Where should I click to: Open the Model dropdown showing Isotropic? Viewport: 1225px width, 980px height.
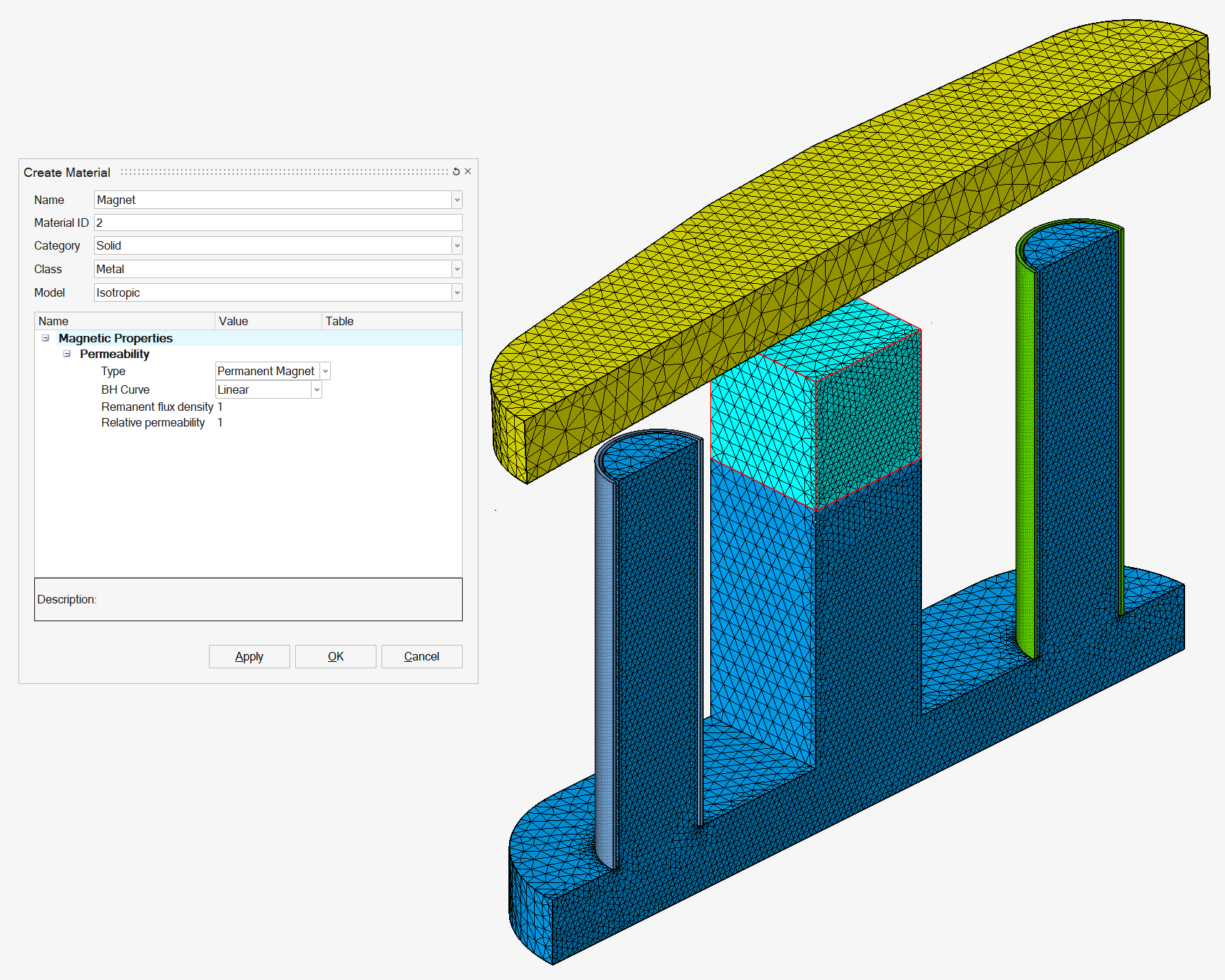[x=457, y=293]
